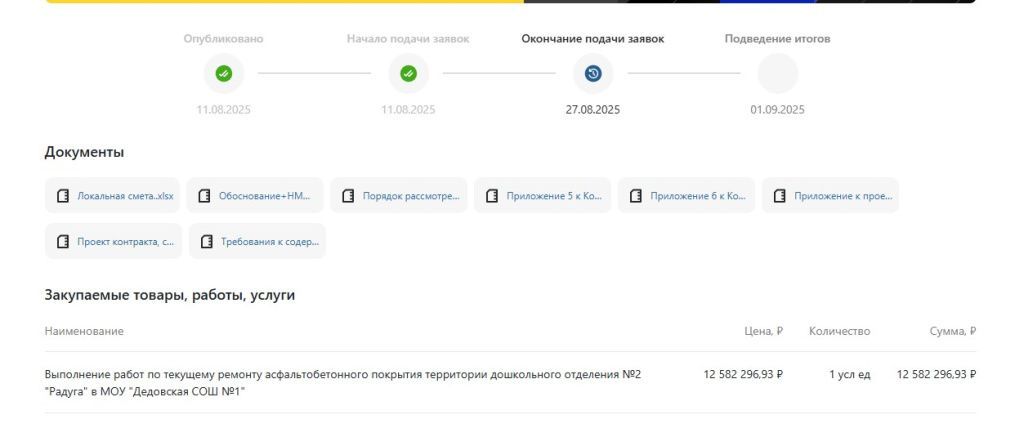Open the Проект контракта document link
This screenshot has width=1024, height=428.
click(125, 241)
